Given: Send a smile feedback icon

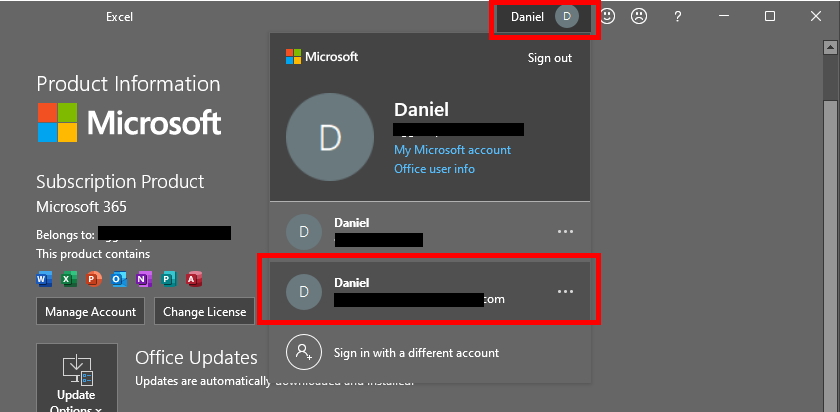Looking at the screenshot, I should (607, 17).
